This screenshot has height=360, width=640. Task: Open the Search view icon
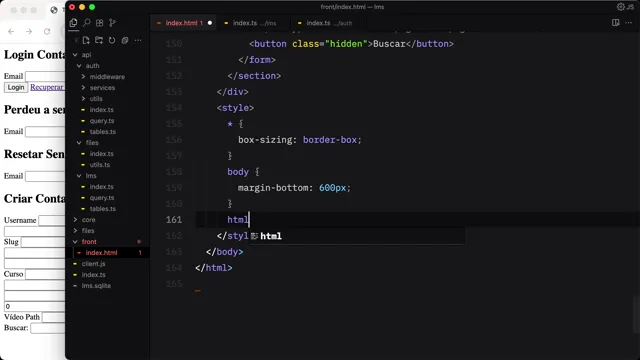click(87, 23)
